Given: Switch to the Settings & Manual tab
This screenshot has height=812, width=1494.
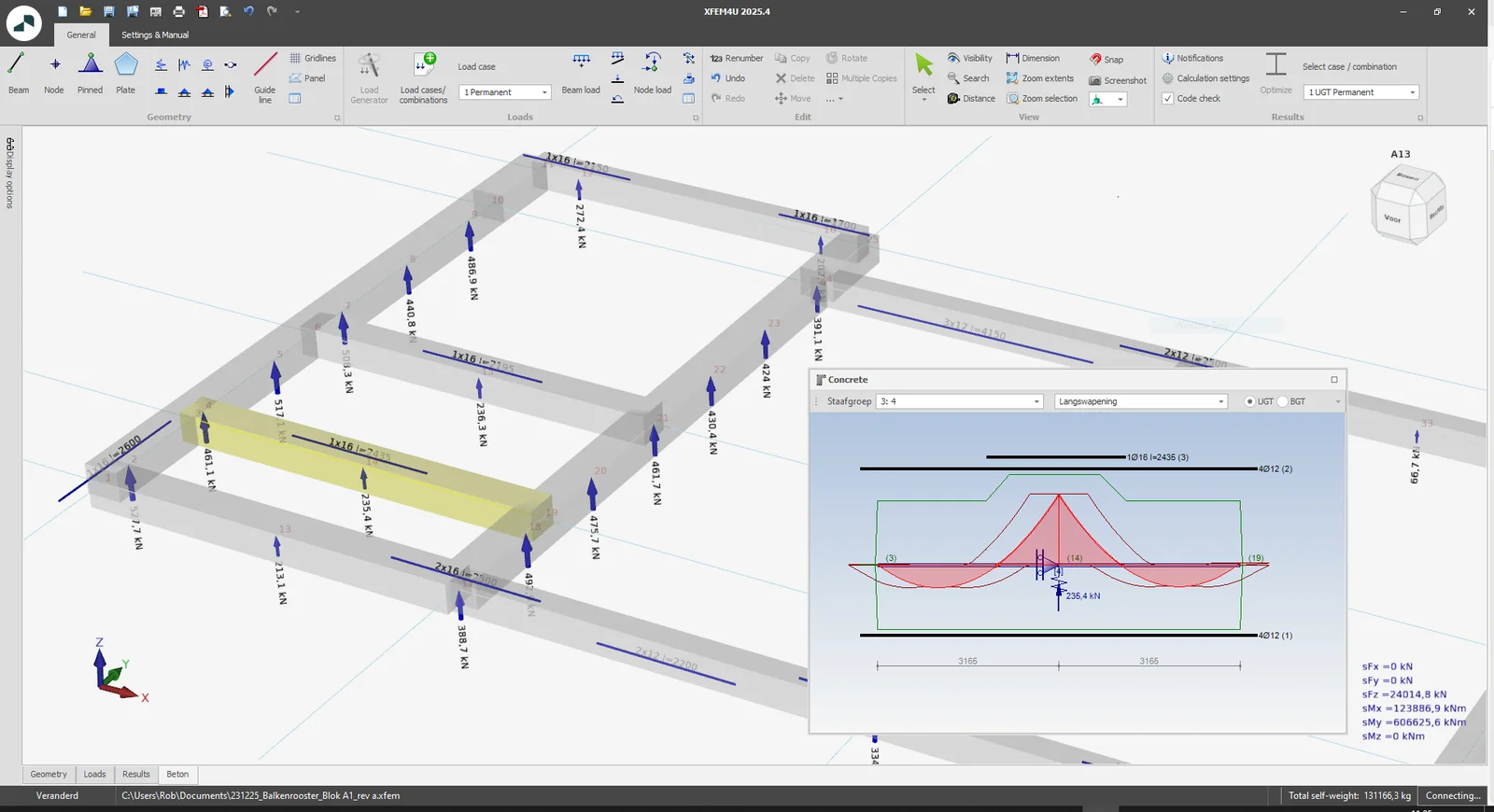Looking at the screenshot, I should point(155,35).
